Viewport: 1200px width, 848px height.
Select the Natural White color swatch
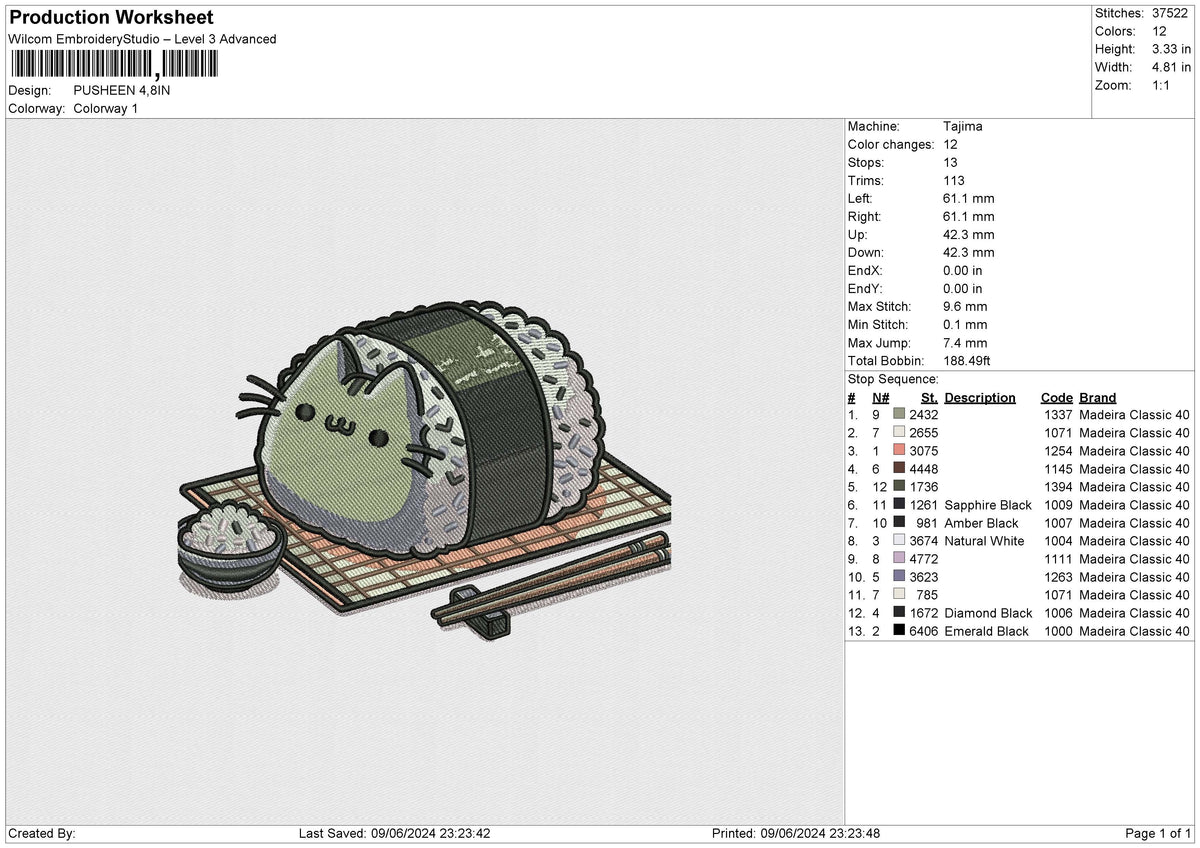point(899,541)
